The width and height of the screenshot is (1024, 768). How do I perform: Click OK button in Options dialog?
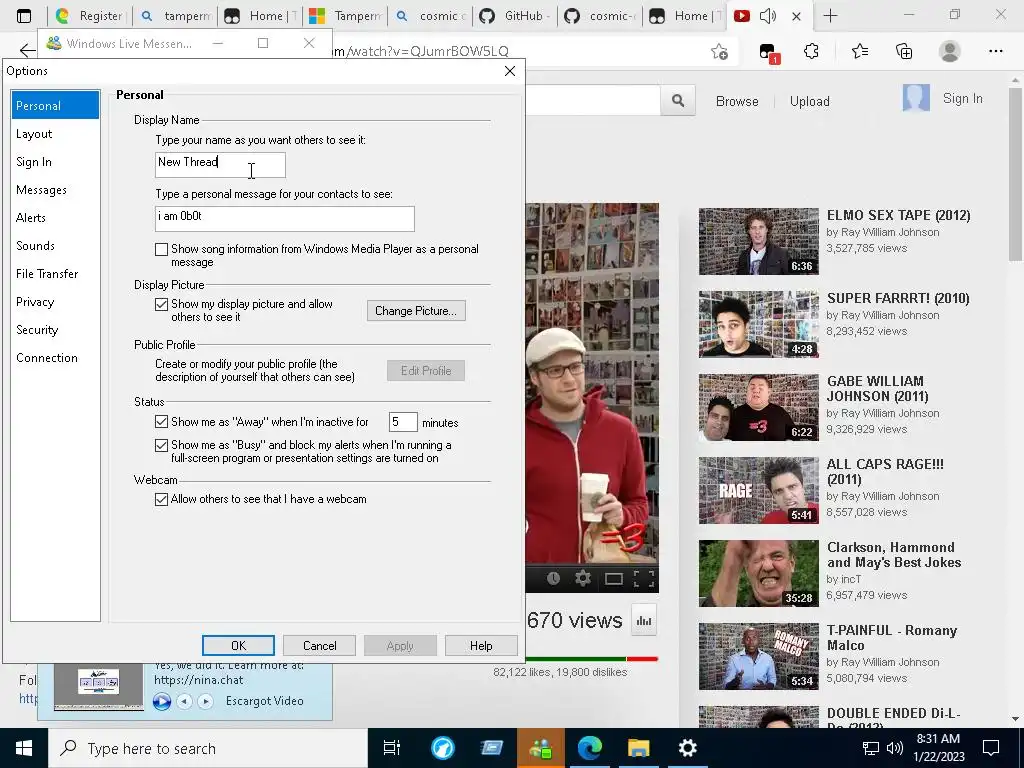point(238,645)
